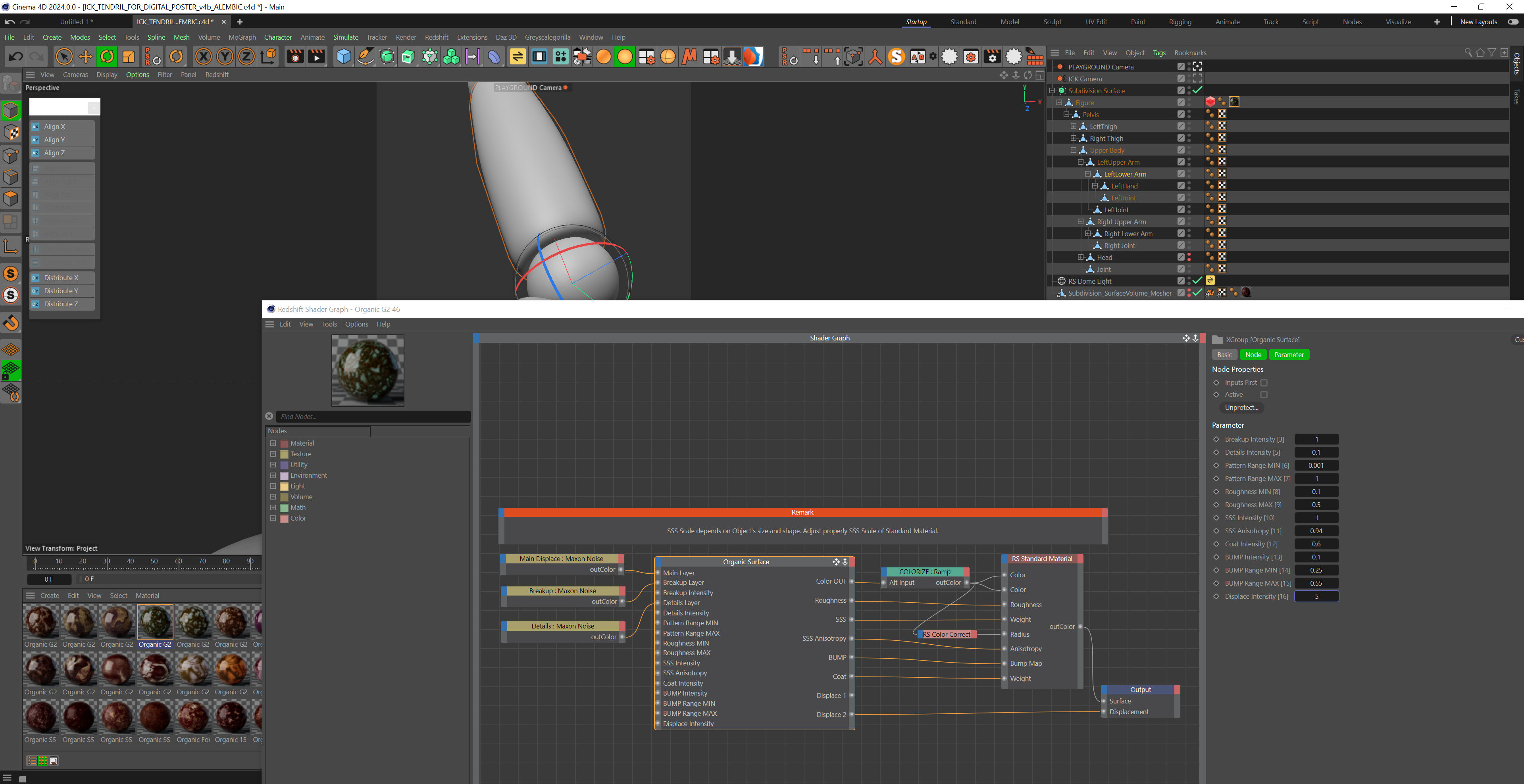Toggle the New Layouts switch
Image resolution: width=1524 pixels, height=784 pixels.
(x=1513, y=22)
